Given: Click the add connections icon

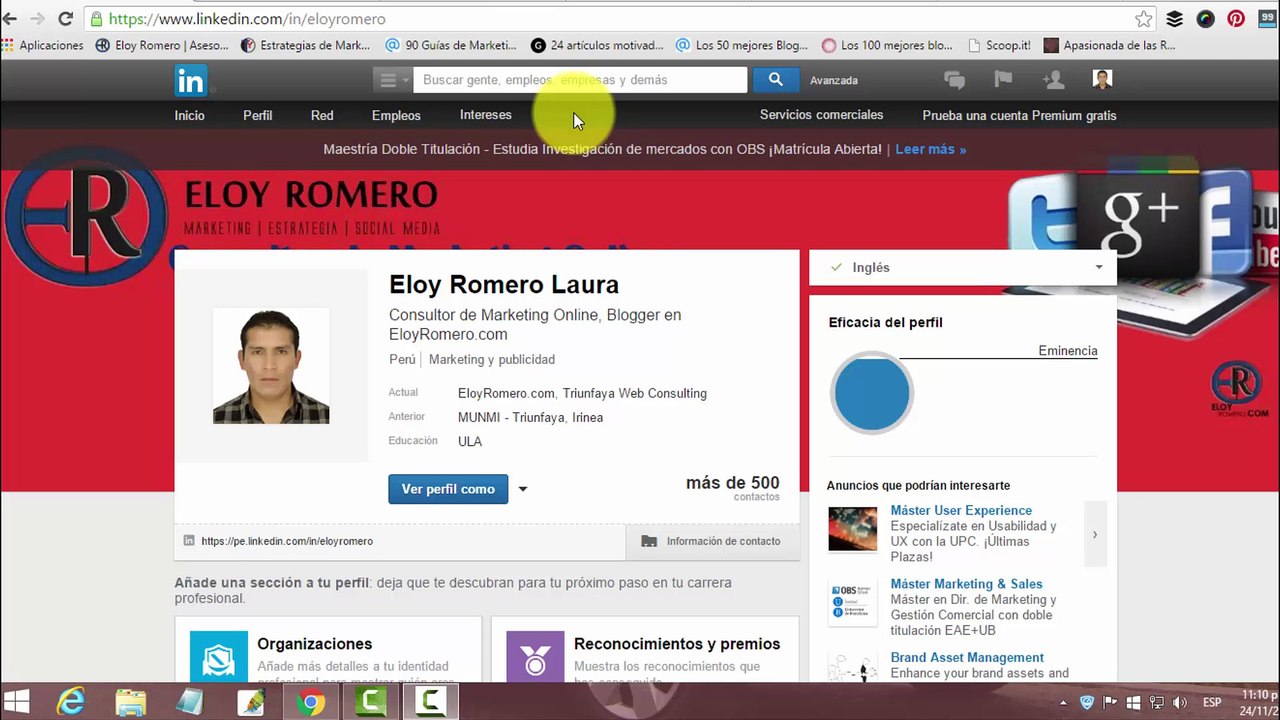Looking at the screenshot, I should (1053, 80).
